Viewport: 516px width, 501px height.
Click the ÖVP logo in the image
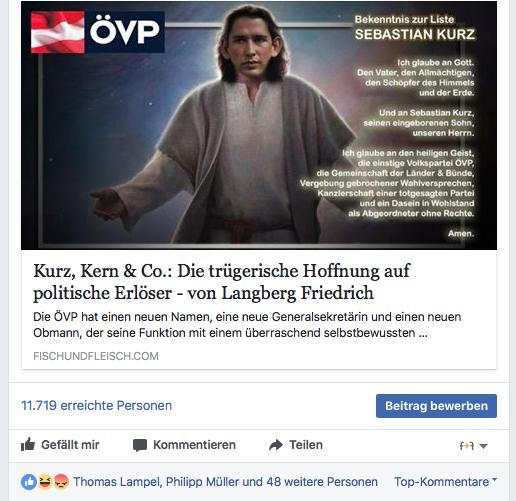tap(125, 32)
